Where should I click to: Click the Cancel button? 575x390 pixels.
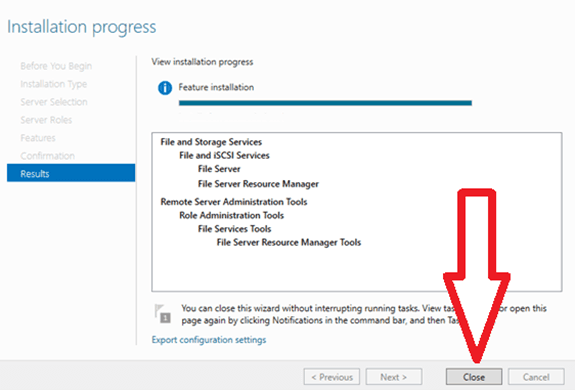pos(536,377)
